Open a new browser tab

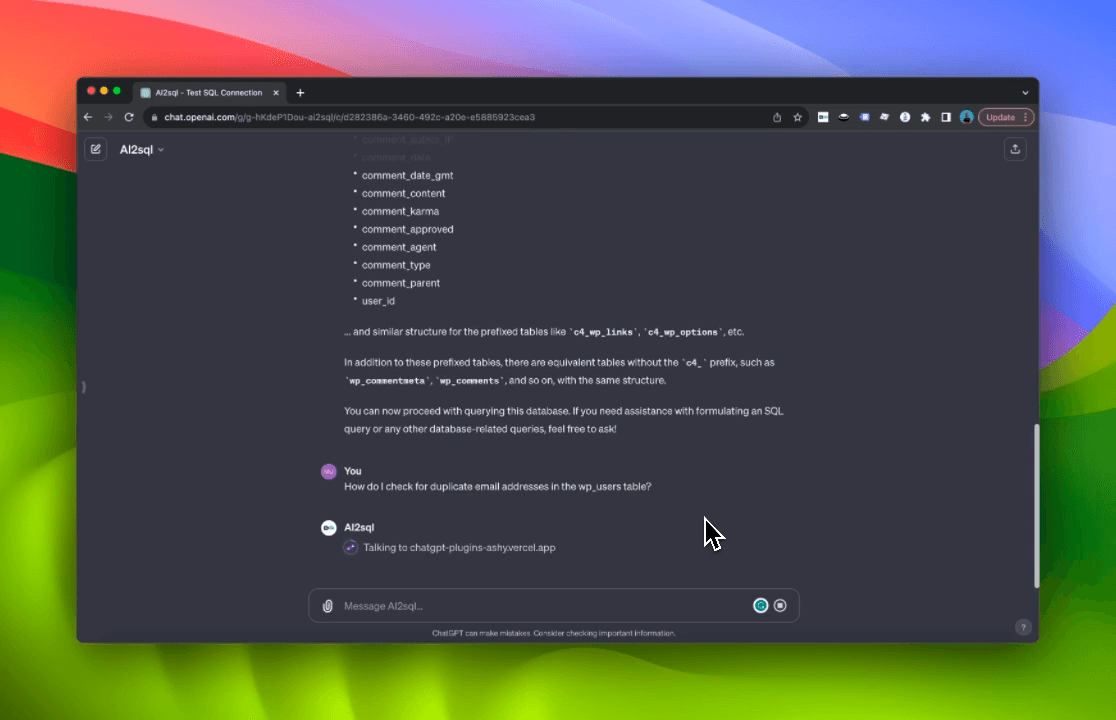tap(300, 92)
